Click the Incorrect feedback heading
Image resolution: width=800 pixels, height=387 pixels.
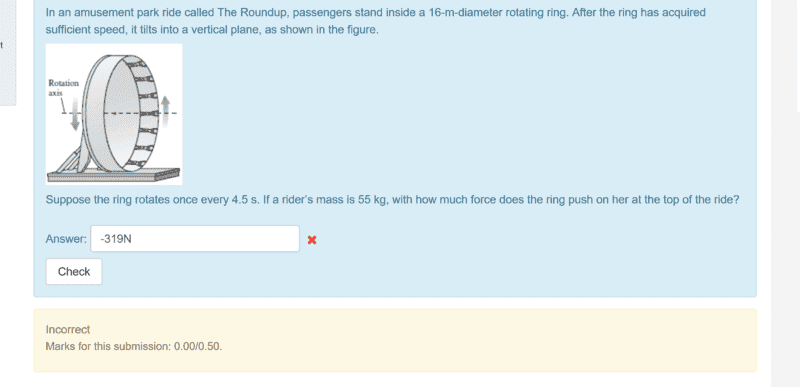coord(67,329)
